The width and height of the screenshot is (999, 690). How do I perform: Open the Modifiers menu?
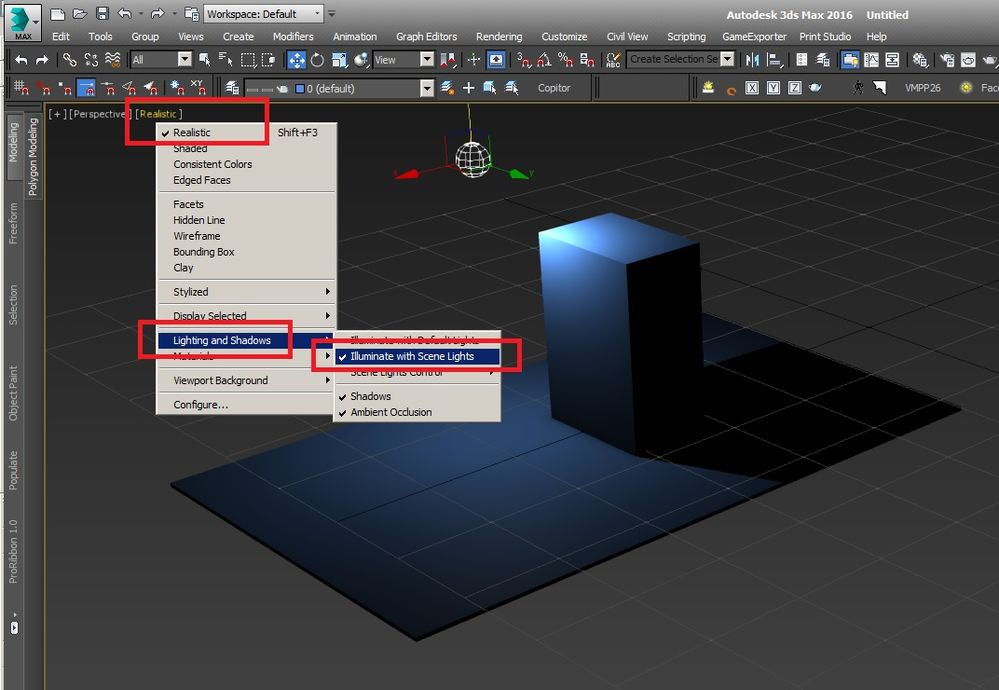click(293, 37)
